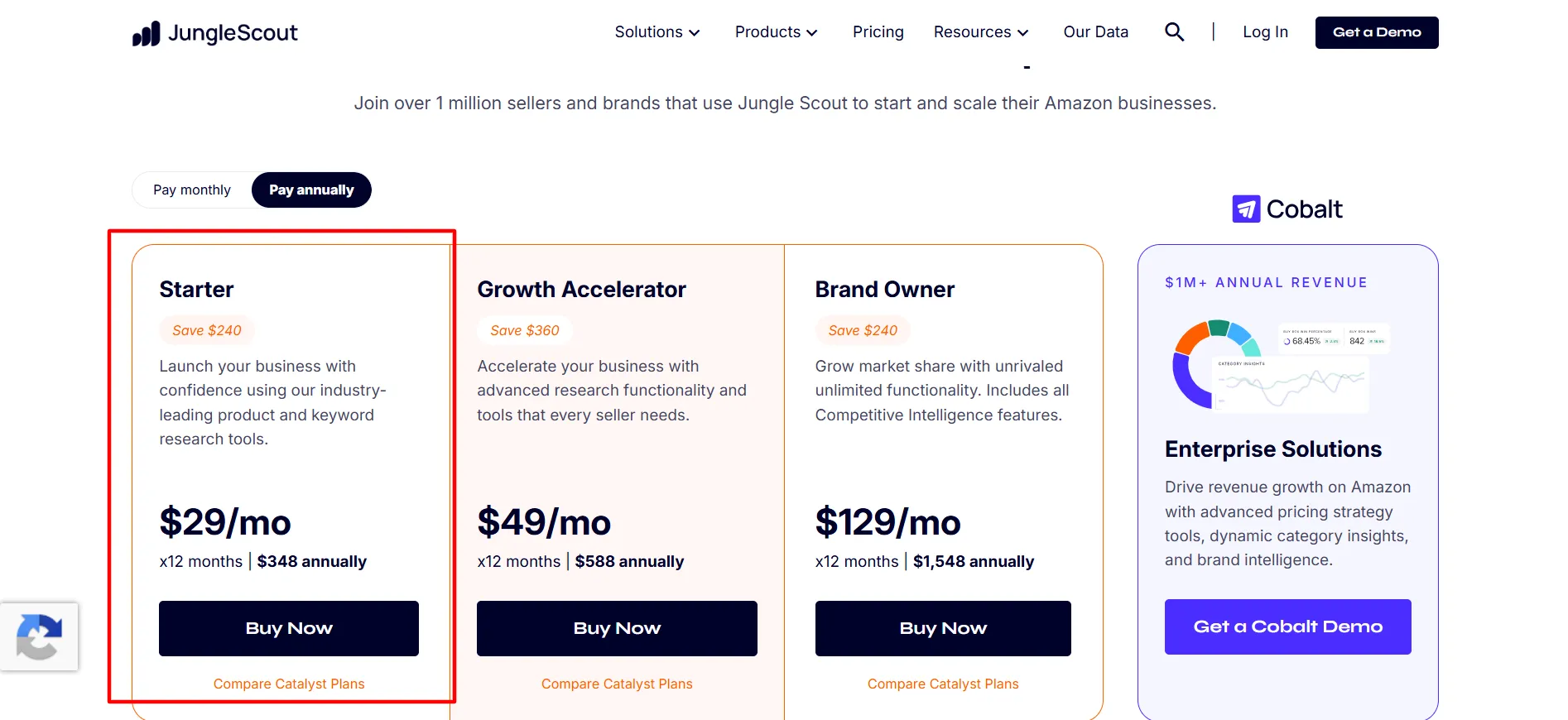Go to the Our Data page
This screenshot has height=720, width=1568.
1096,32
